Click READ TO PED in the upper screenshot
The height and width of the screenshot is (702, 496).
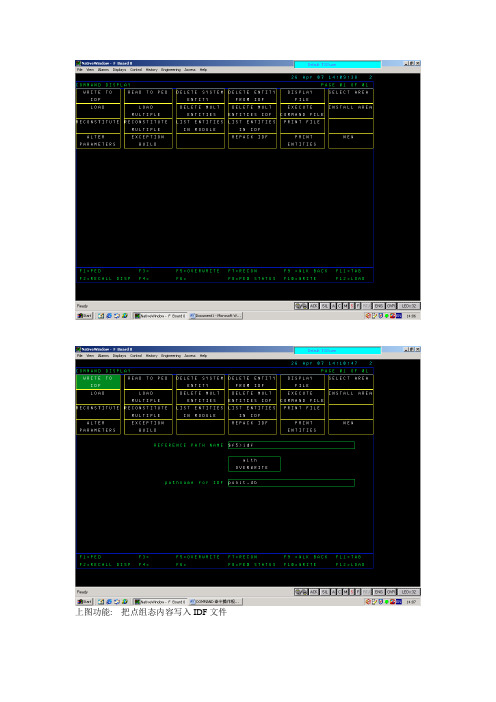[148, 96]
